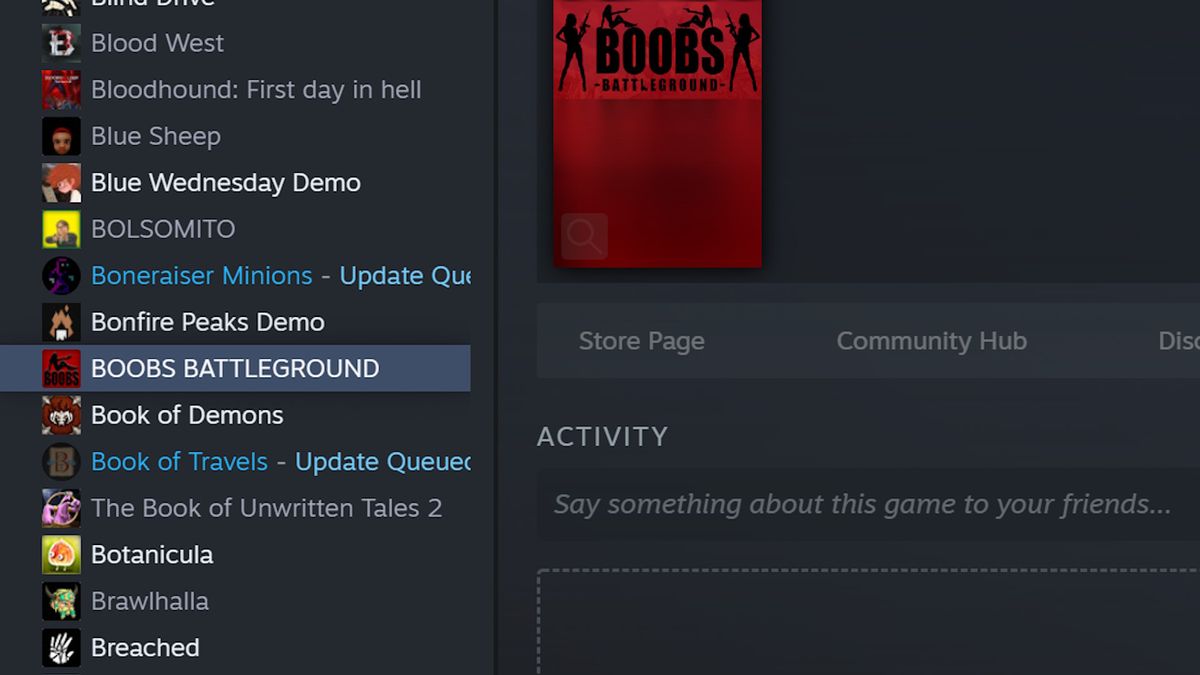Click the Boneraiser Minions game icon
Viewport: 1200px width, 675px height.
click(61, 276)
